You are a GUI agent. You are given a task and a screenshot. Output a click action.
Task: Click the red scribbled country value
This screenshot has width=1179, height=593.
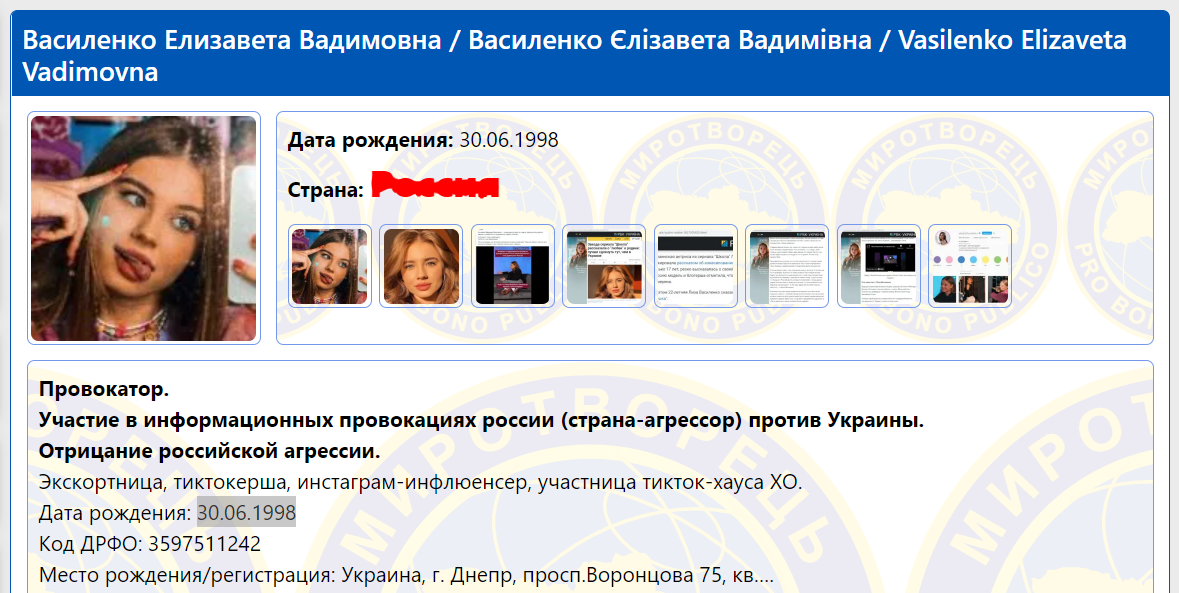coord(435,186)
